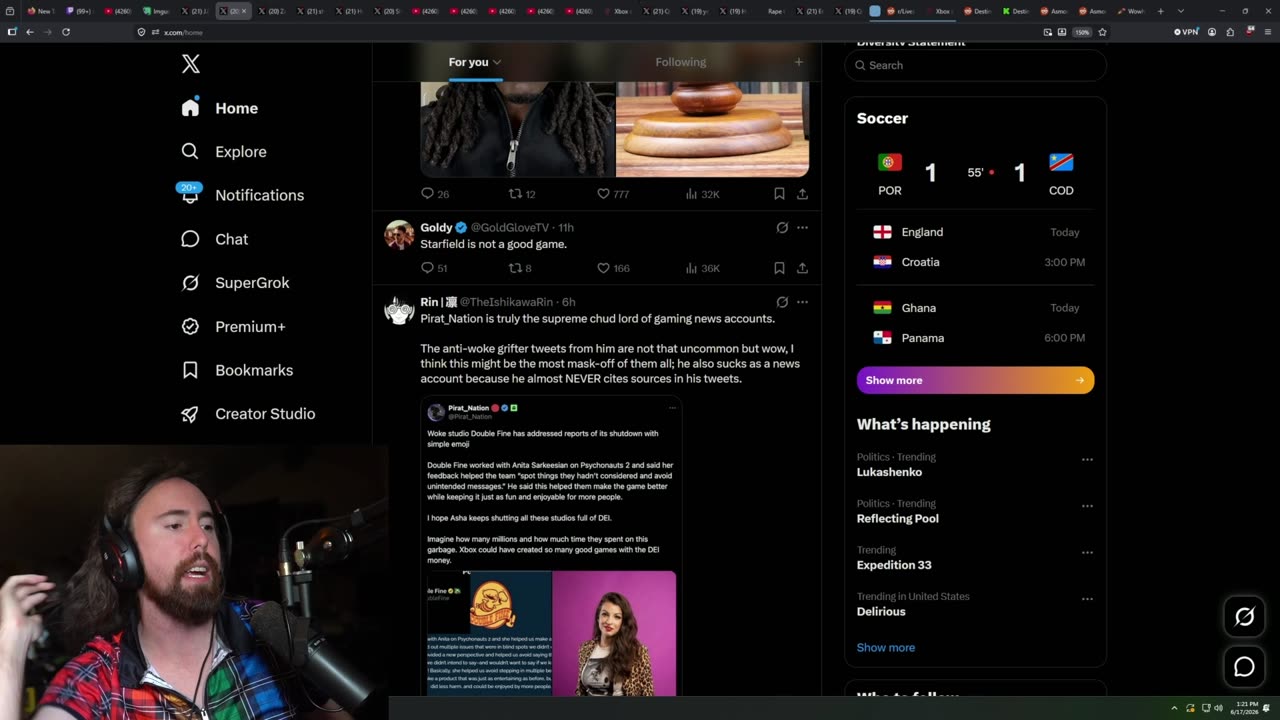Open options for Lukashenko trend

1087,460
